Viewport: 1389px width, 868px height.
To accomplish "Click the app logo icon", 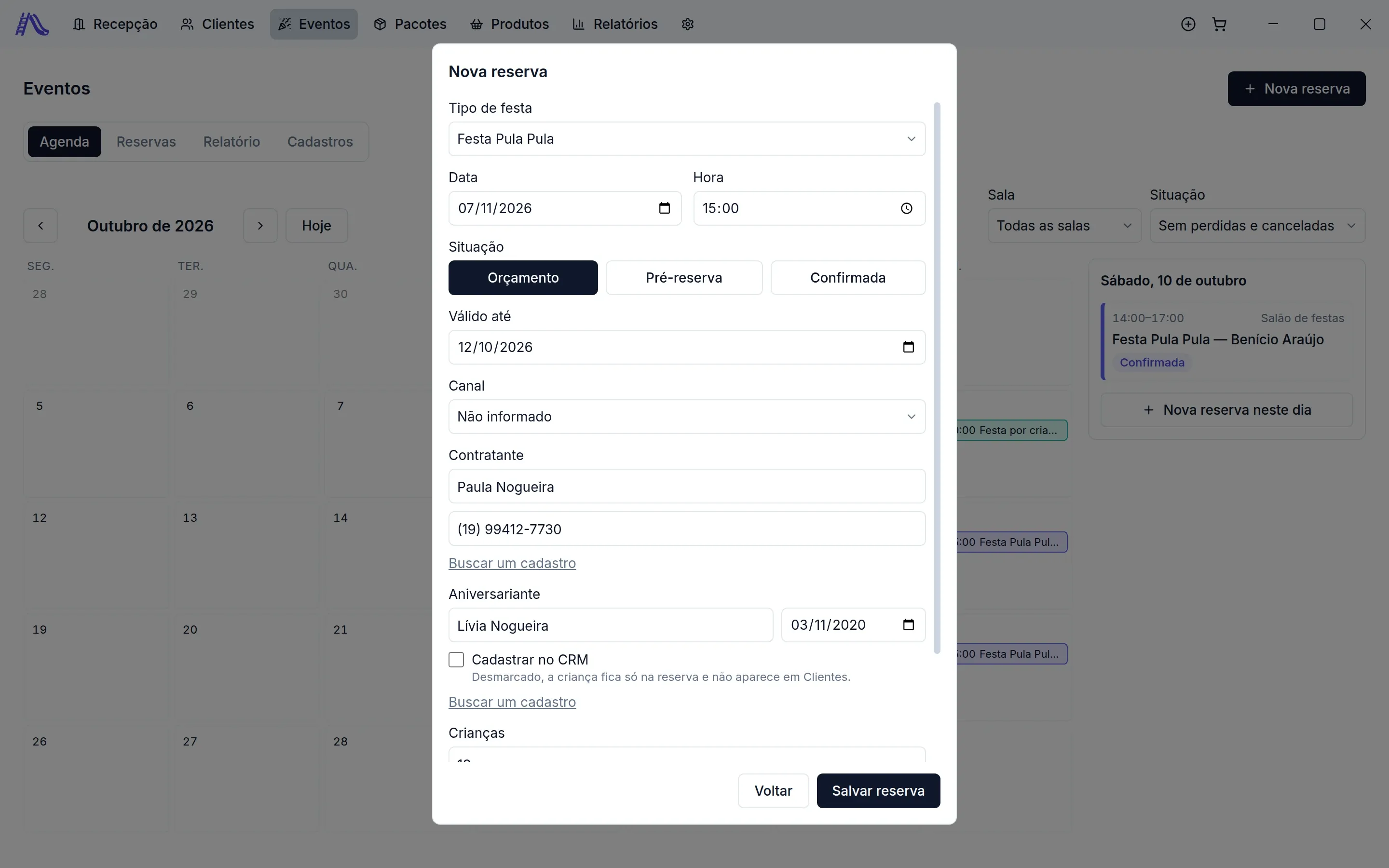I will 31,24.
